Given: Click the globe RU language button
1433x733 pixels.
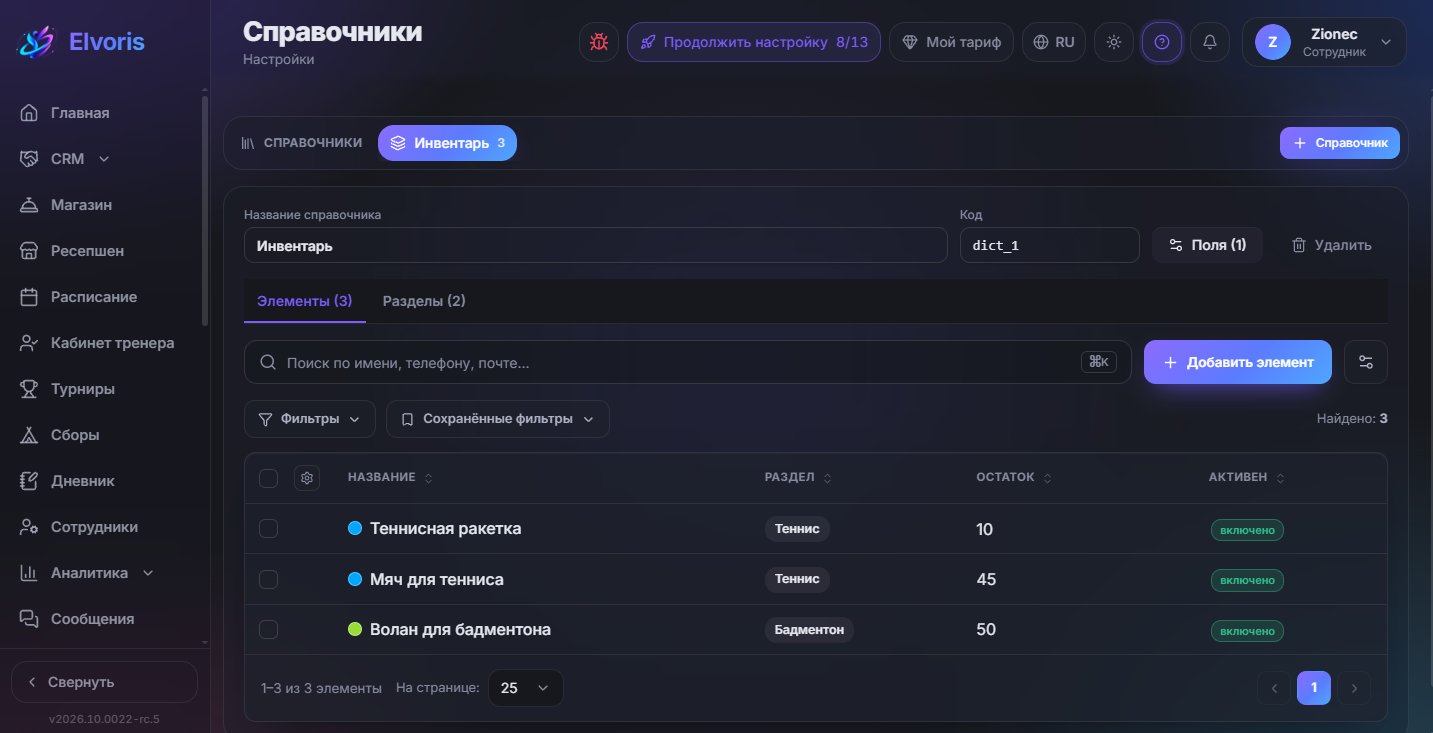Looking at the screenshot, I should click(x=1054, y=42).
